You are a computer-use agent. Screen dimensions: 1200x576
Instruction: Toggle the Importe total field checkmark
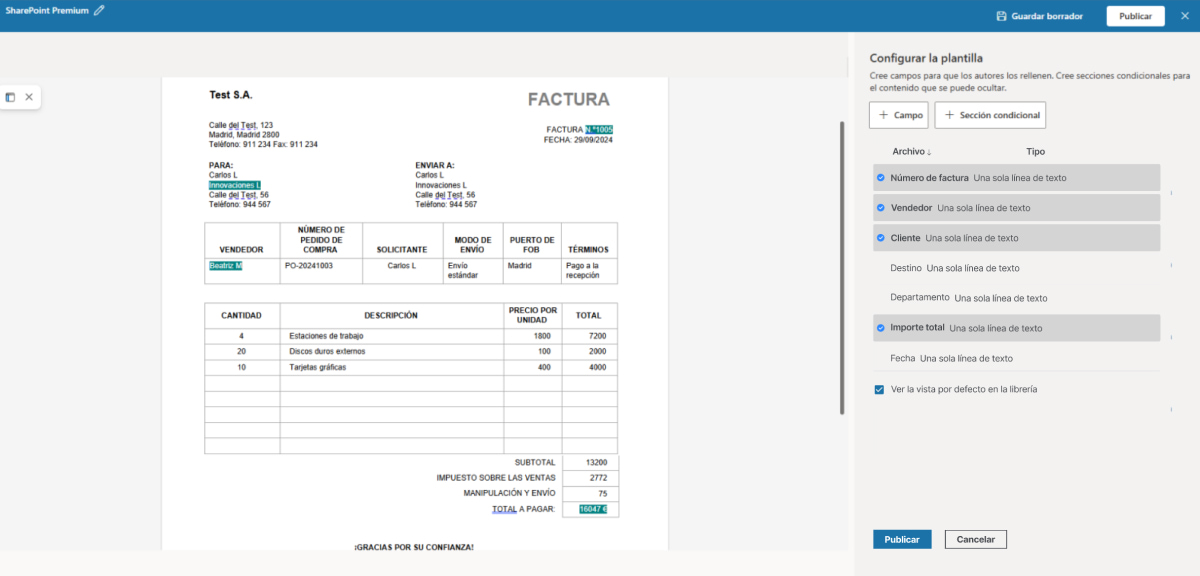point(880,328)
